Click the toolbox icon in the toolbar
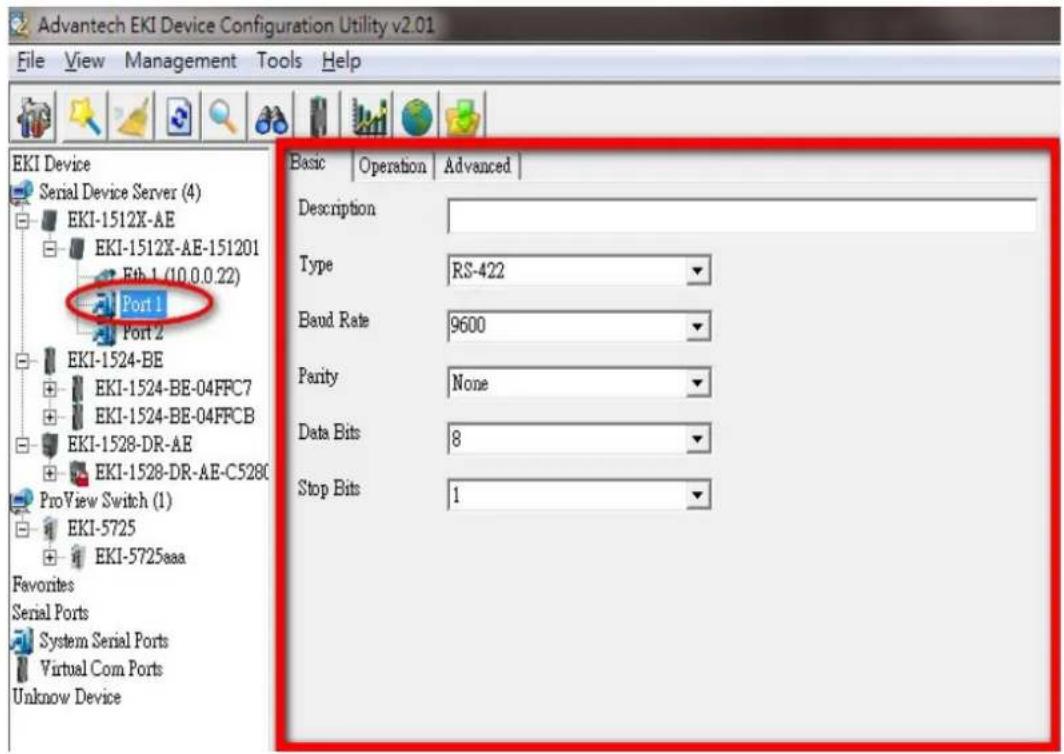Image resolution: width=1064 pixels, height=754 pixels. pos(34,117)
